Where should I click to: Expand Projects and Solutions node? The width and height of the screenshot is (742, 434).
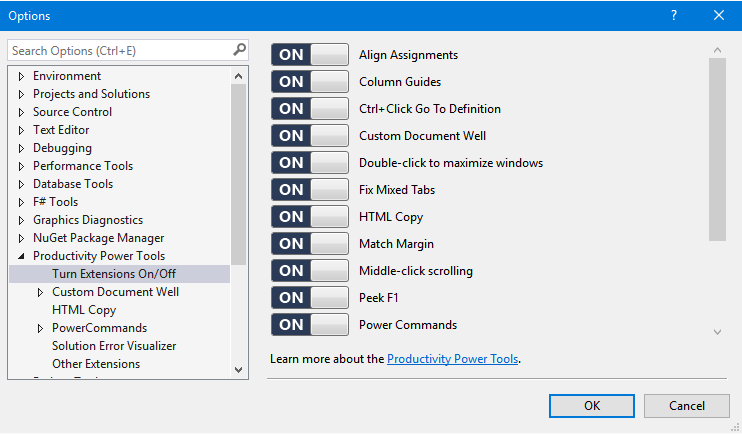(x=21, y=94)
